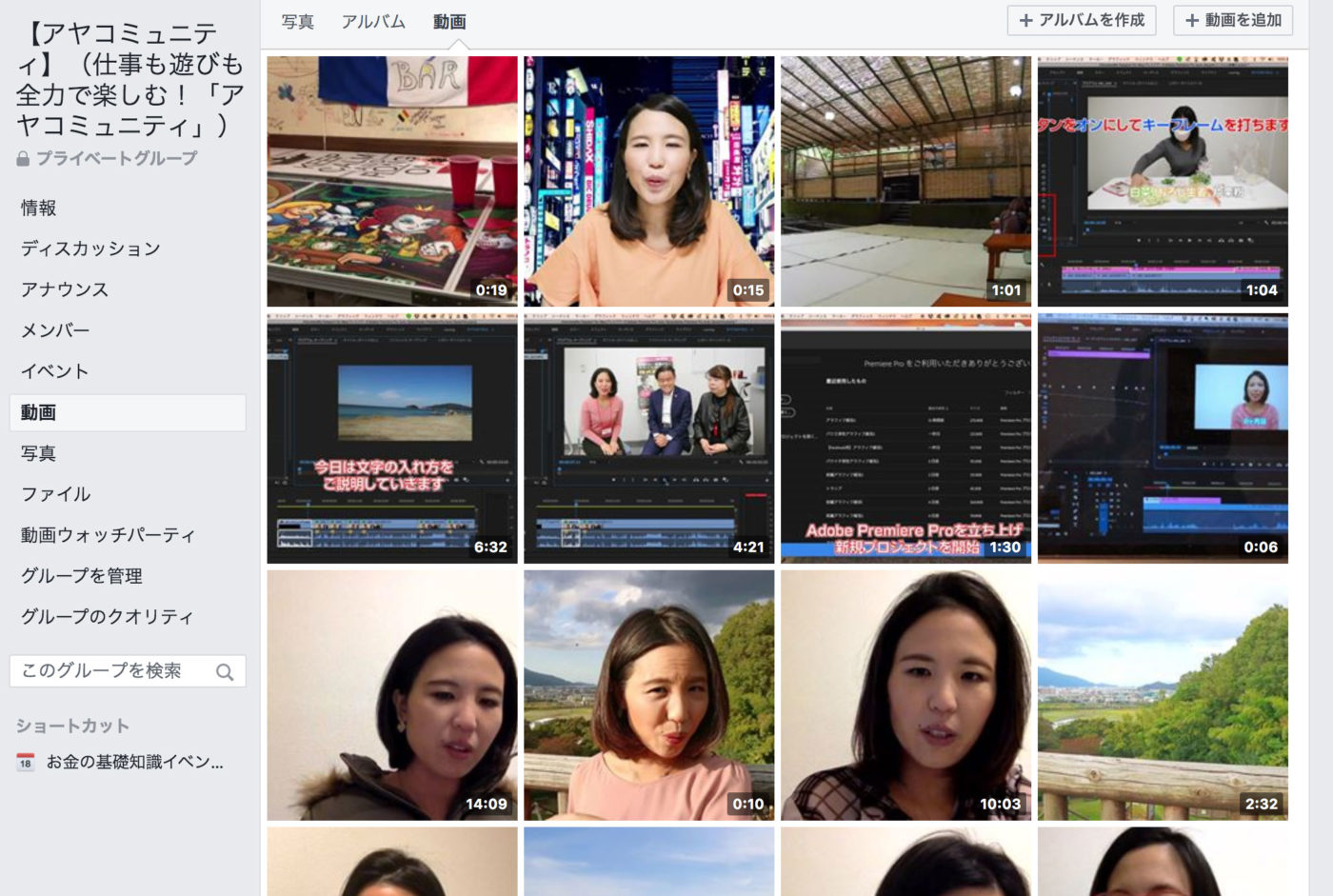Open the 2:32 landscape view video
The image size is (1333, 896).
pyautogui.click(x=1164, y=695)
